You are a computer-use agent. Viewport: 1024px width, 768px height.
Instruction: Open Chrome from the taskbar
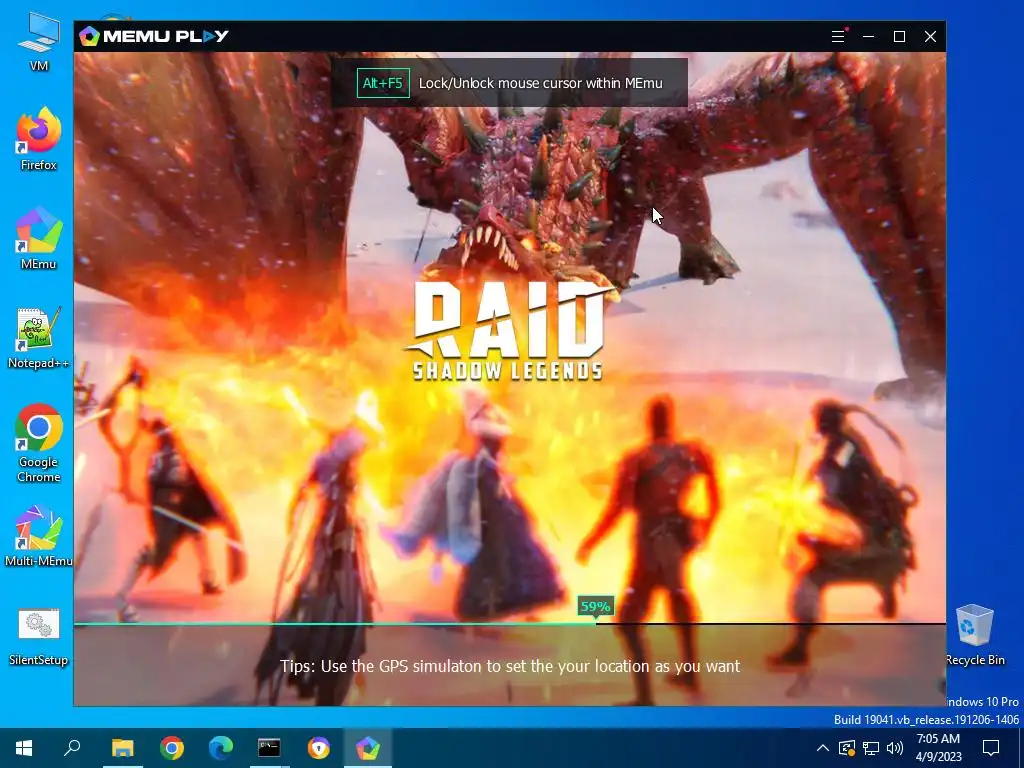(x=172, y=748)
